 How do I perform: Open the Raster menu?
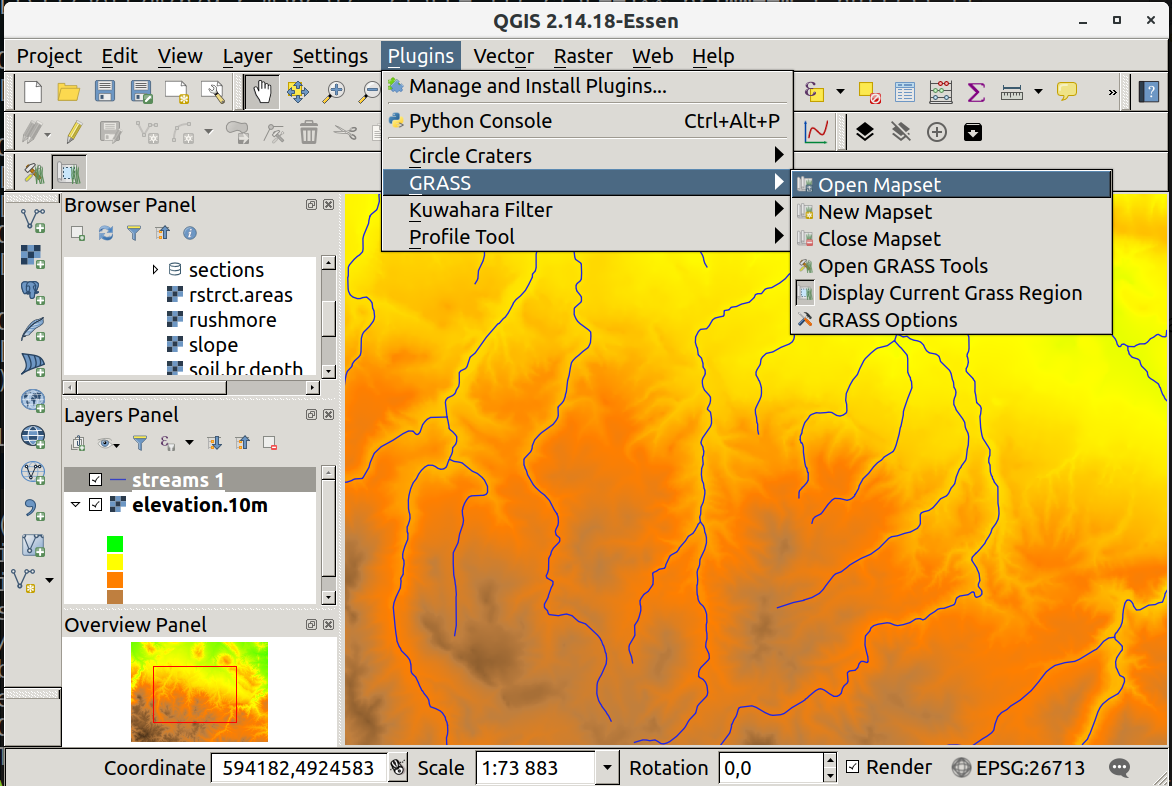click(x=583, y=56)
